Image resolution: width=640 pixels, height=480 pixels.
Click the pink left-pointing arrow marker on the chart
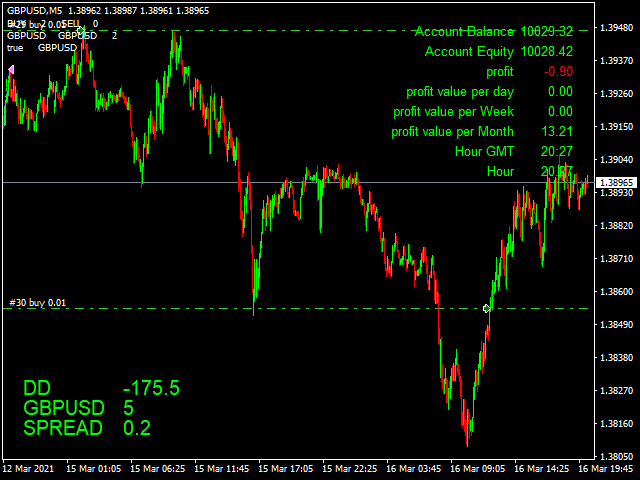tap(11, 70)
